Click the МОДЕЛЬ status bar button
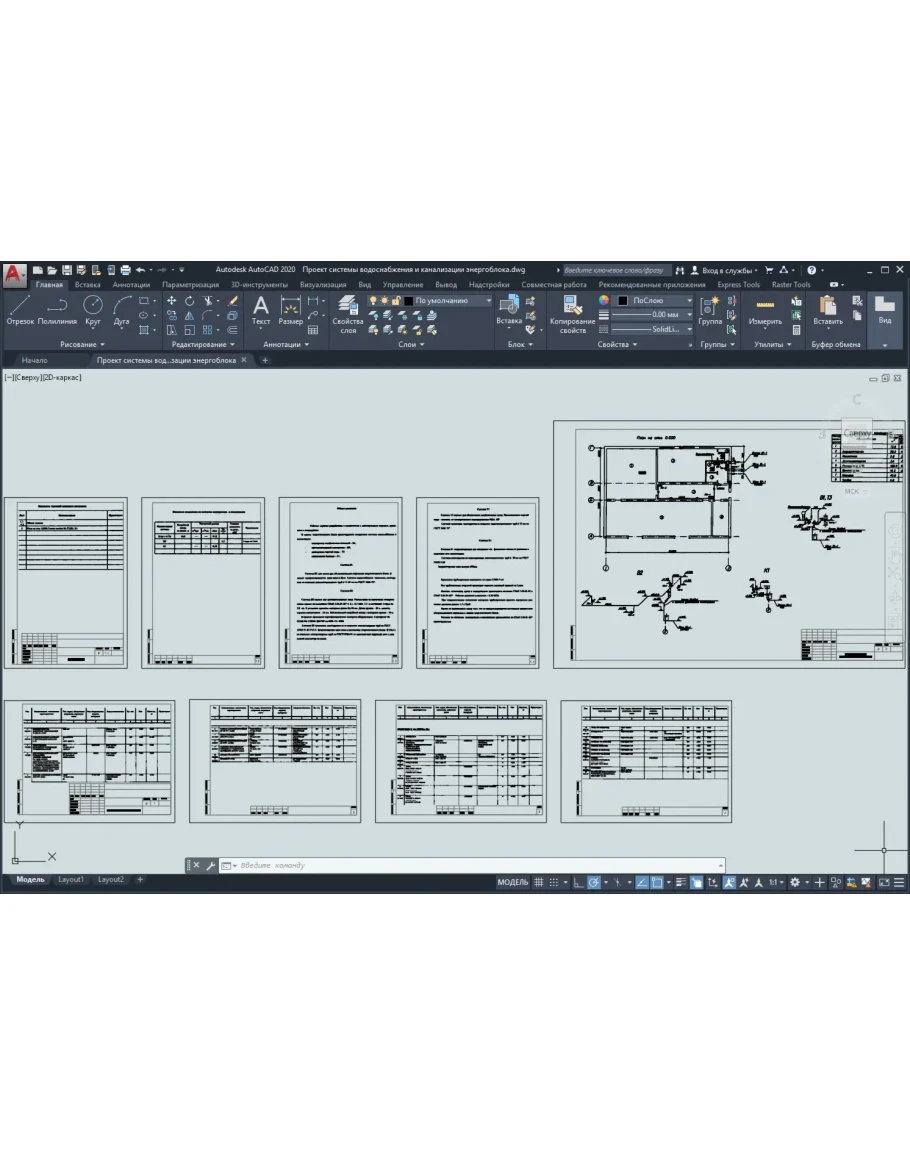This screenshot has width=910, height=1155. [x=512, y=882]
